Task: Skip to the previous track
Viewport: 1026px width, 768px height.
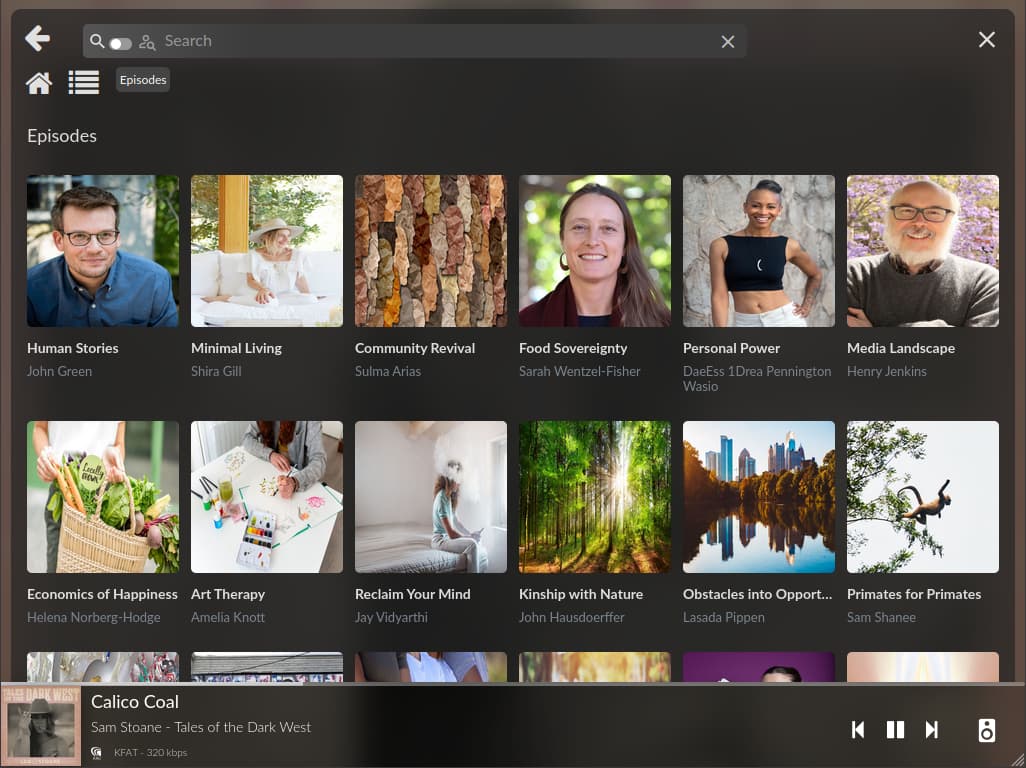Action: coord(858,730)
